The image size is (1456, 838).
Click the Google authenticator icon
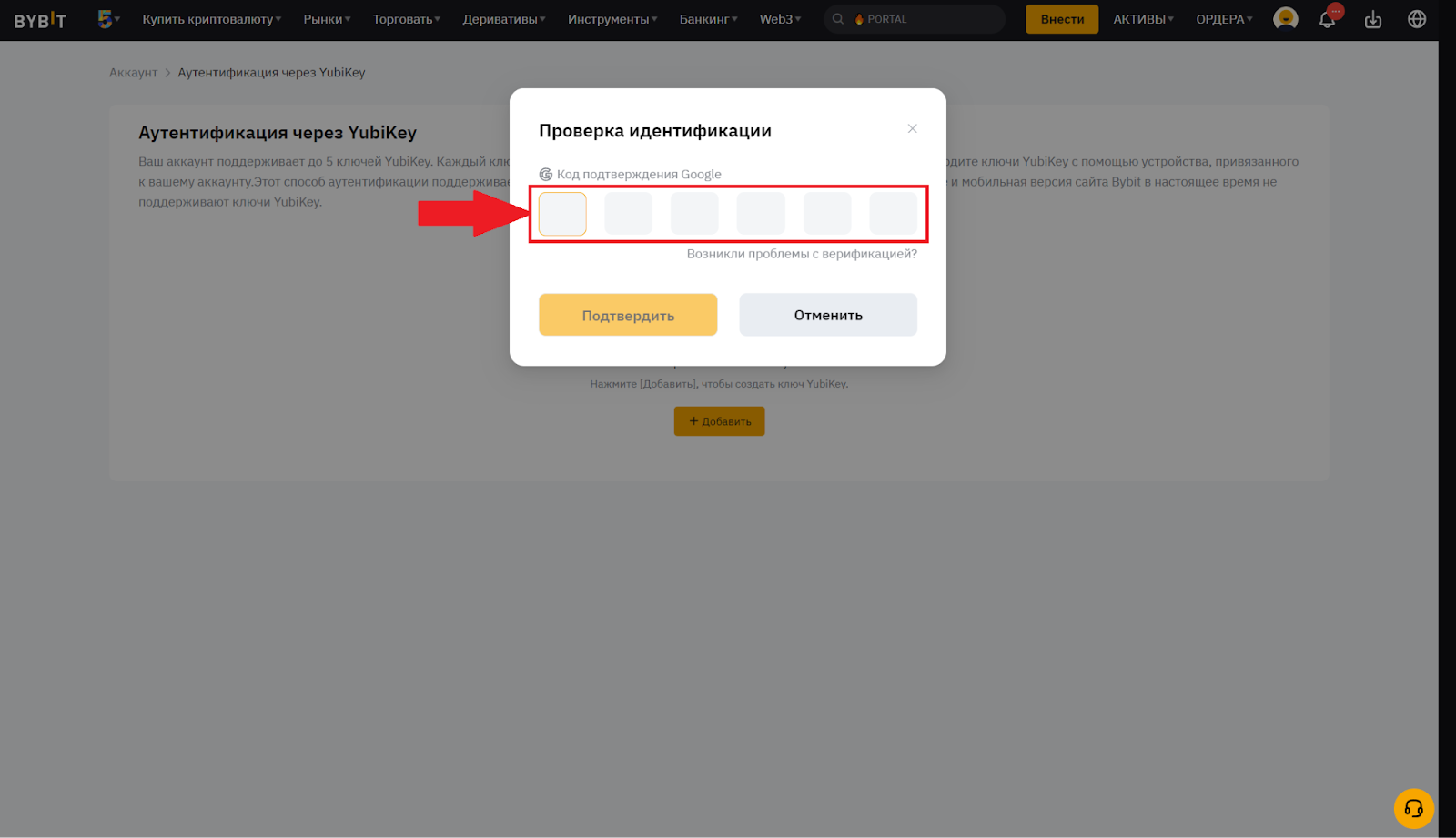point(546,175)
